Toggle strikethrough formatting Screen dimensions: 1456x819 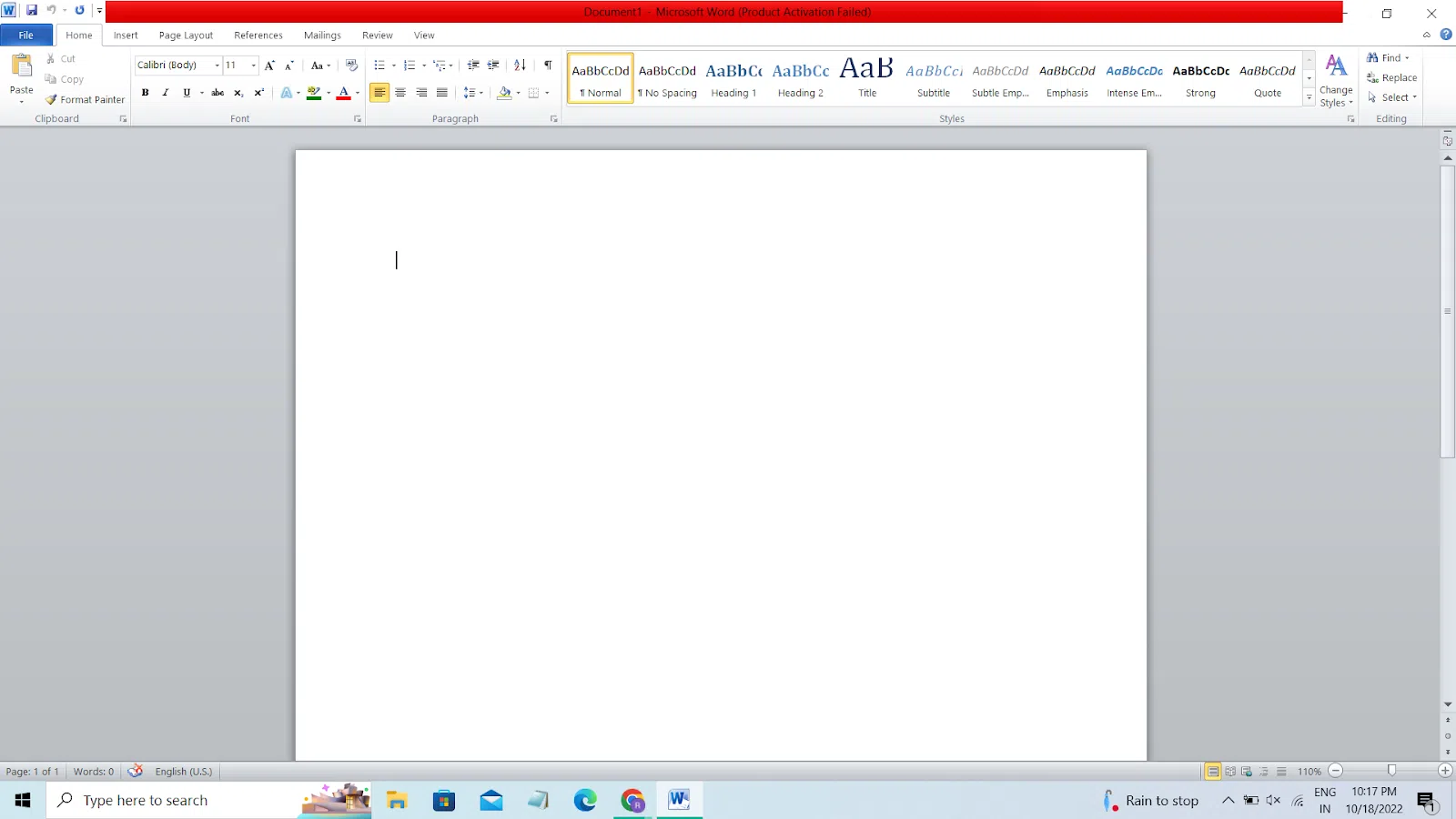point(217,93)
